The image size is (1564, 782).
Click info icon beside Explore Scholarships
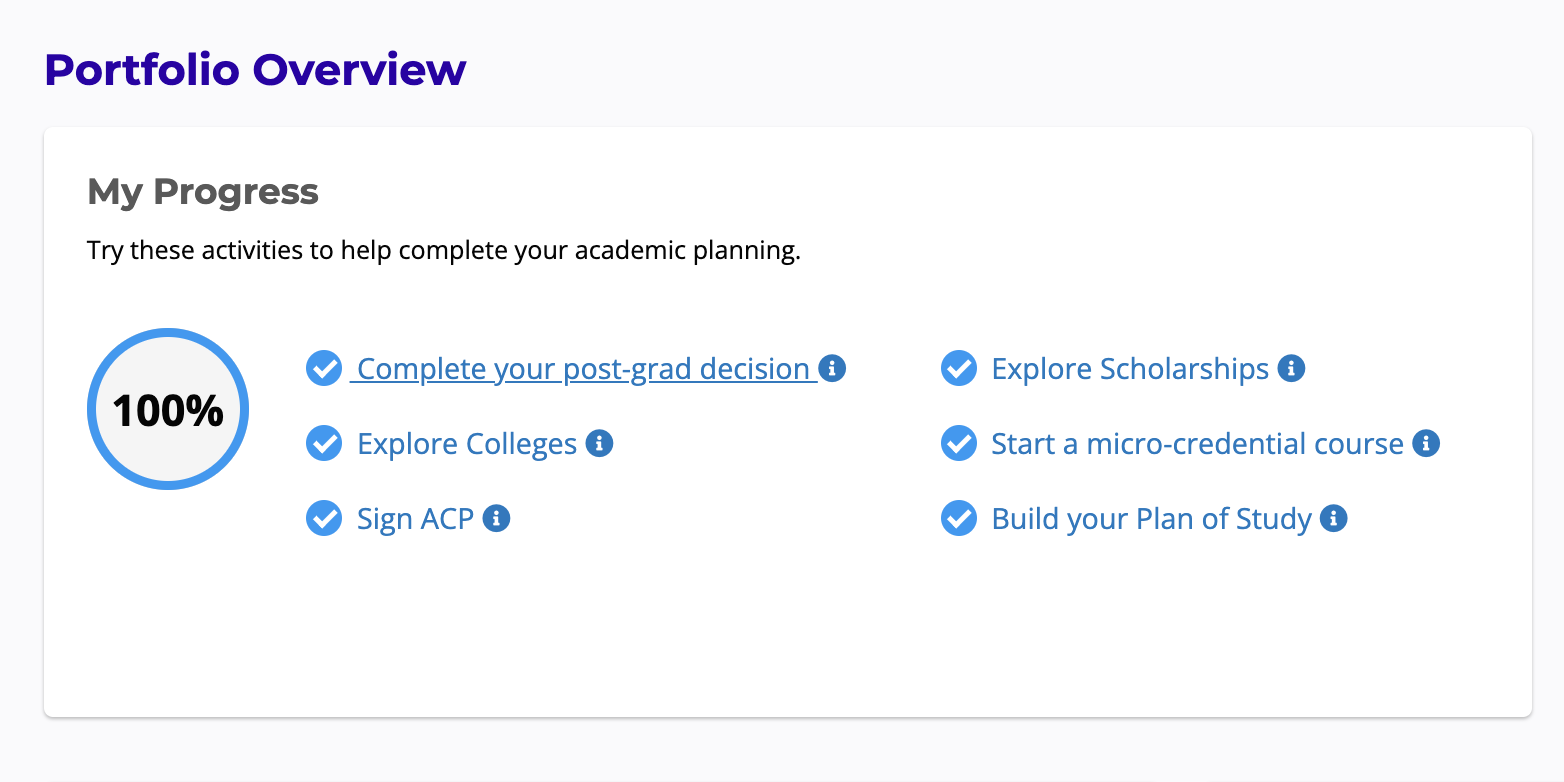point(1291,368)
